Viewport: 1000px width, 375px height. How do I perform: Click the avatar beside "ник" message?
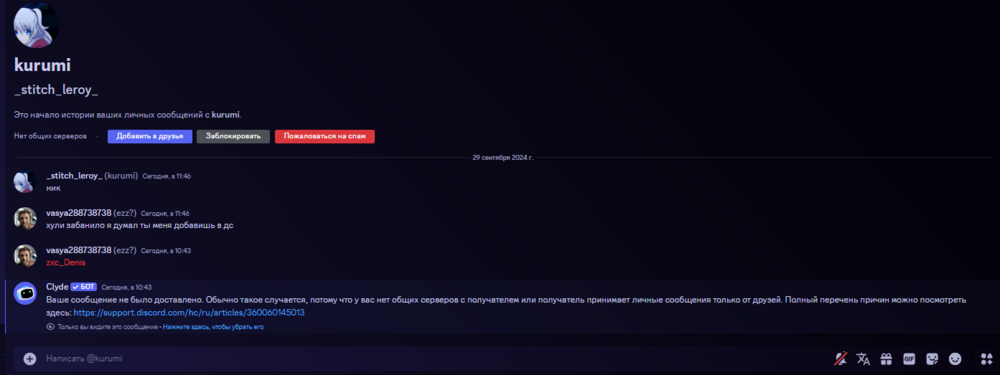click(x=25, y=182)
